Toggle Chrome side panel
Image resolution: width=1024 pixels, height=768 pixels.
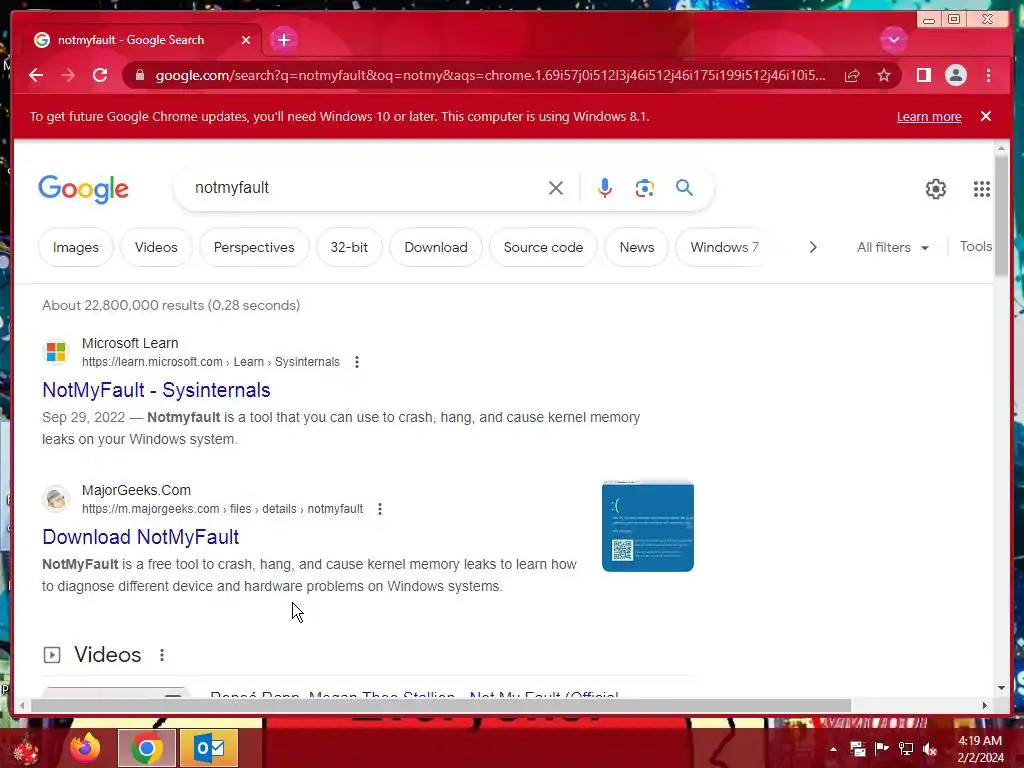[923, 76]
